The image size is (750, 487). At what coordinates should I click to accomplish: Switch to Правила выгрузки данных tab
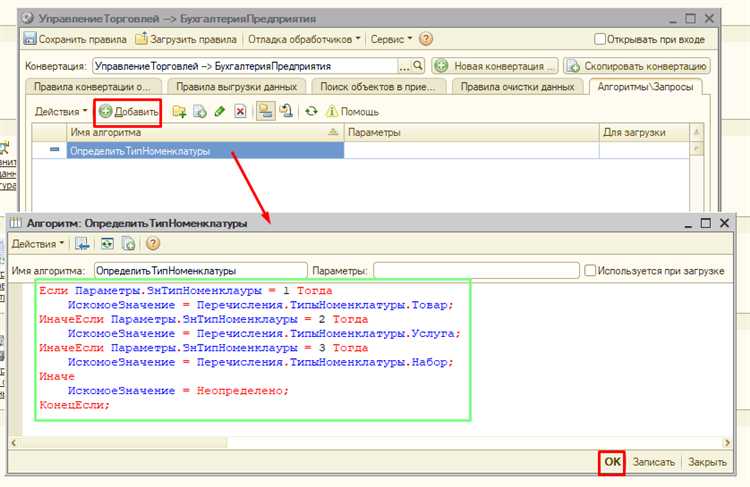(236, 87)
